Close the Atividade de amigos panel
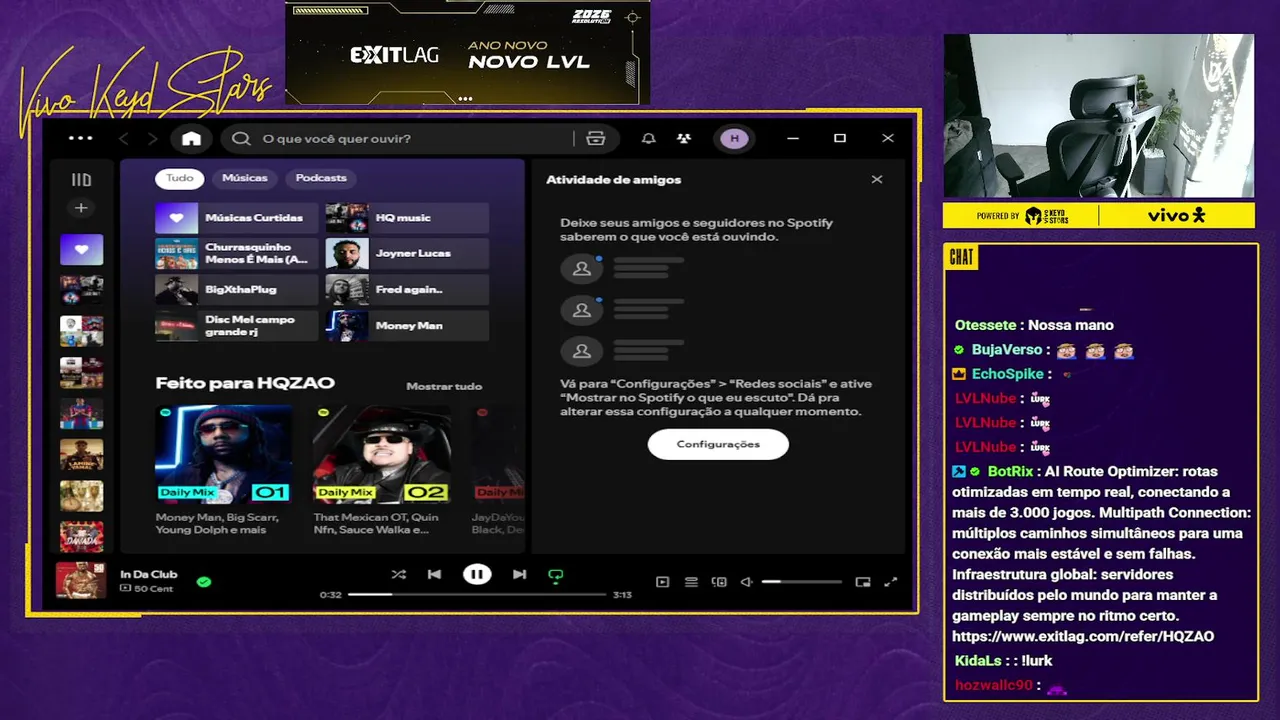The height and width of the screenshot is (720, 1280). tap(877, 179)
